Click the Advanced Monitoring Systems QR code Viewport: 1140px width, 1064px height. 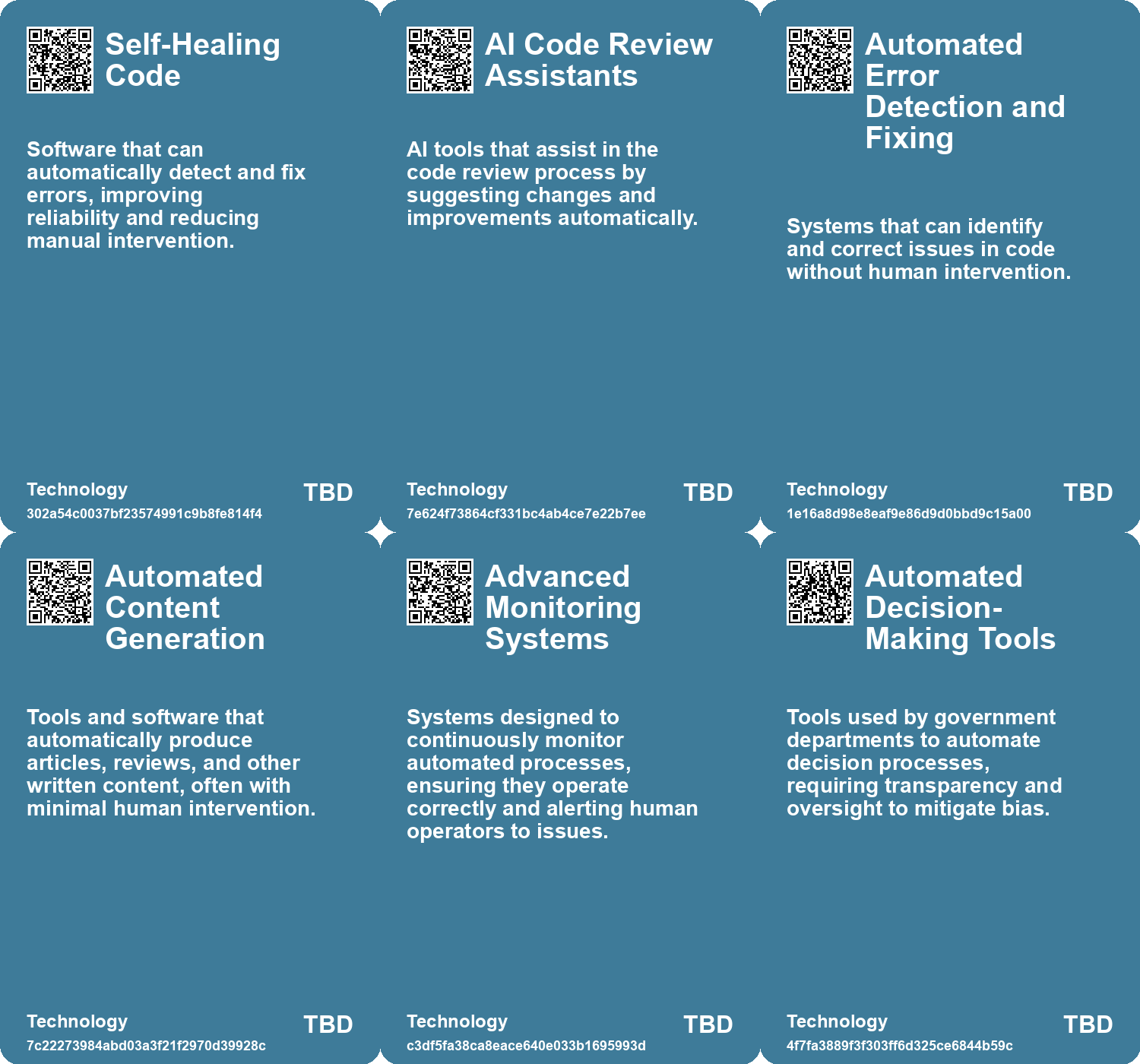tap(440, 592)
